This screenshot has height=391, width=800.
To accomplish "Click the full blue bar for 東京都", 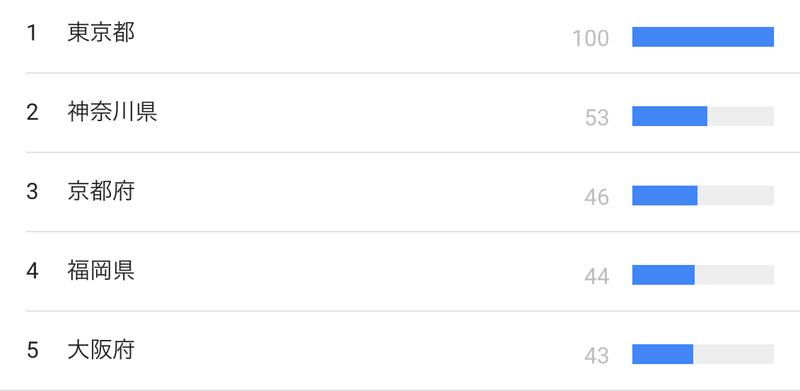I will click(703, 37).
